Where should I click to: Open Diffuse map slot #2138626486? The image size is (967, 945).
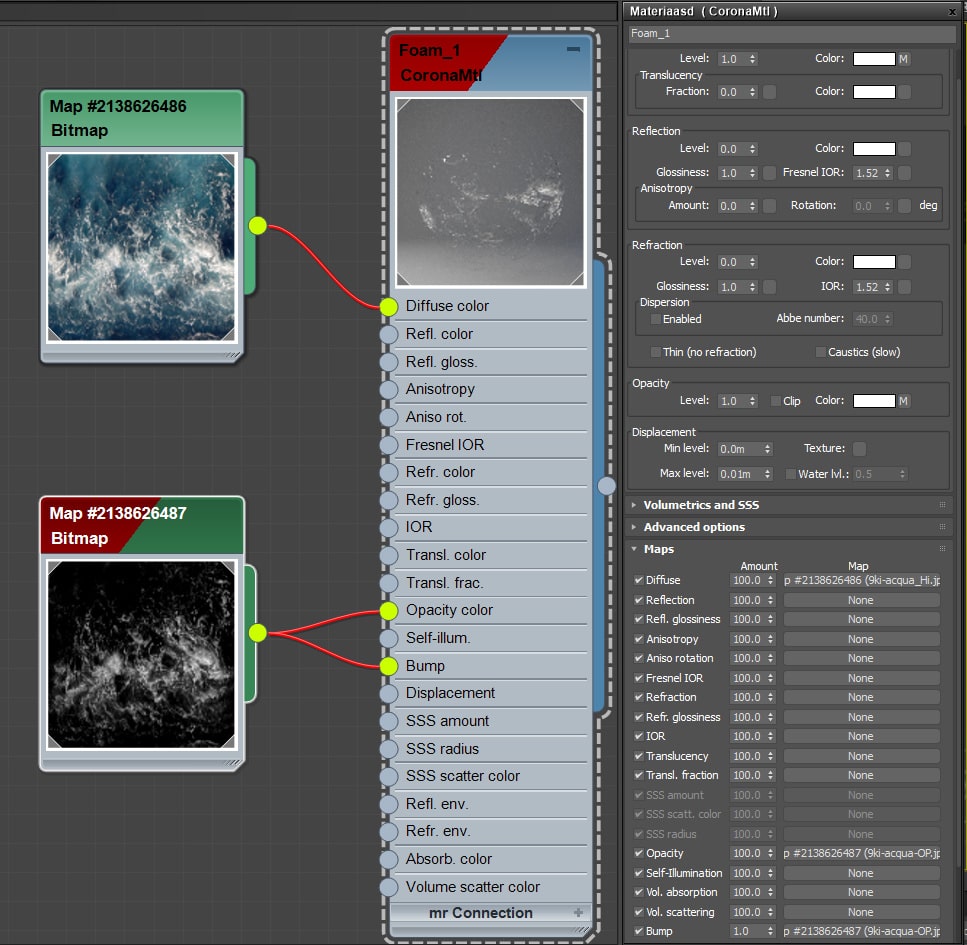pos(862,580)
